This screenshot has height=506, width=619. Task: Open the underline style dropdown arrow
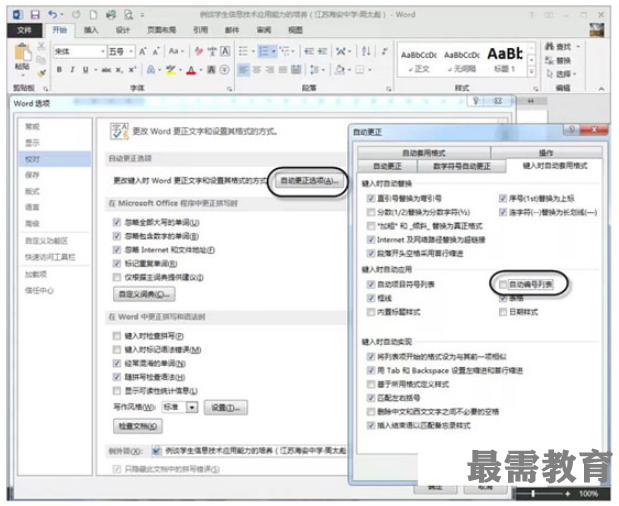pos(95,70)
